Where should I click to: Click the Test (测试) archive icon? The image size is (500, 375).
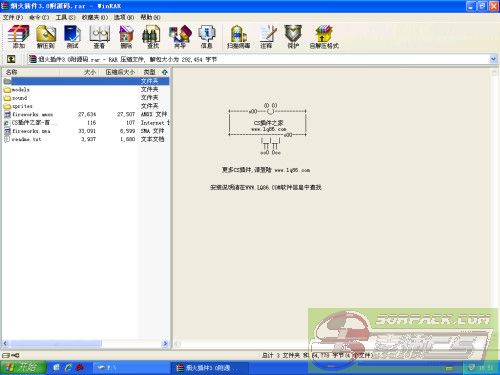point(72,37)
